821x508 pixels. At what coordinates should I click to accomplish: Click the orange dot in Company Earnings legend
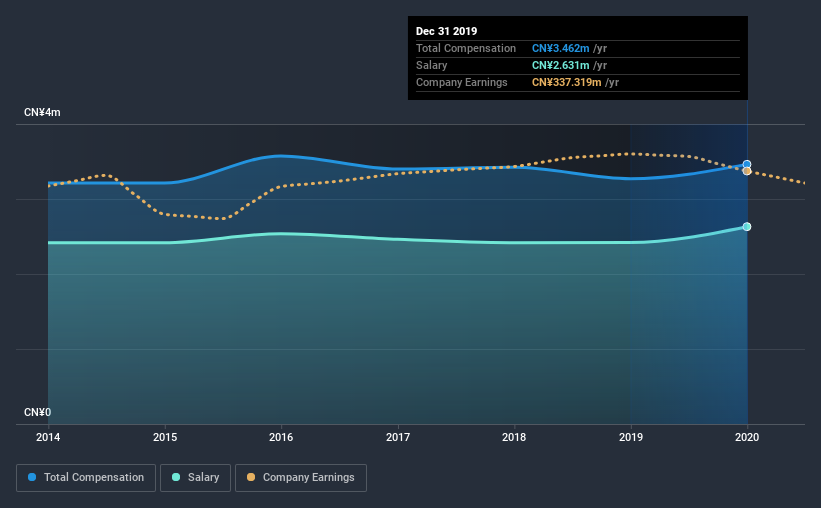(x=251, y=477)
